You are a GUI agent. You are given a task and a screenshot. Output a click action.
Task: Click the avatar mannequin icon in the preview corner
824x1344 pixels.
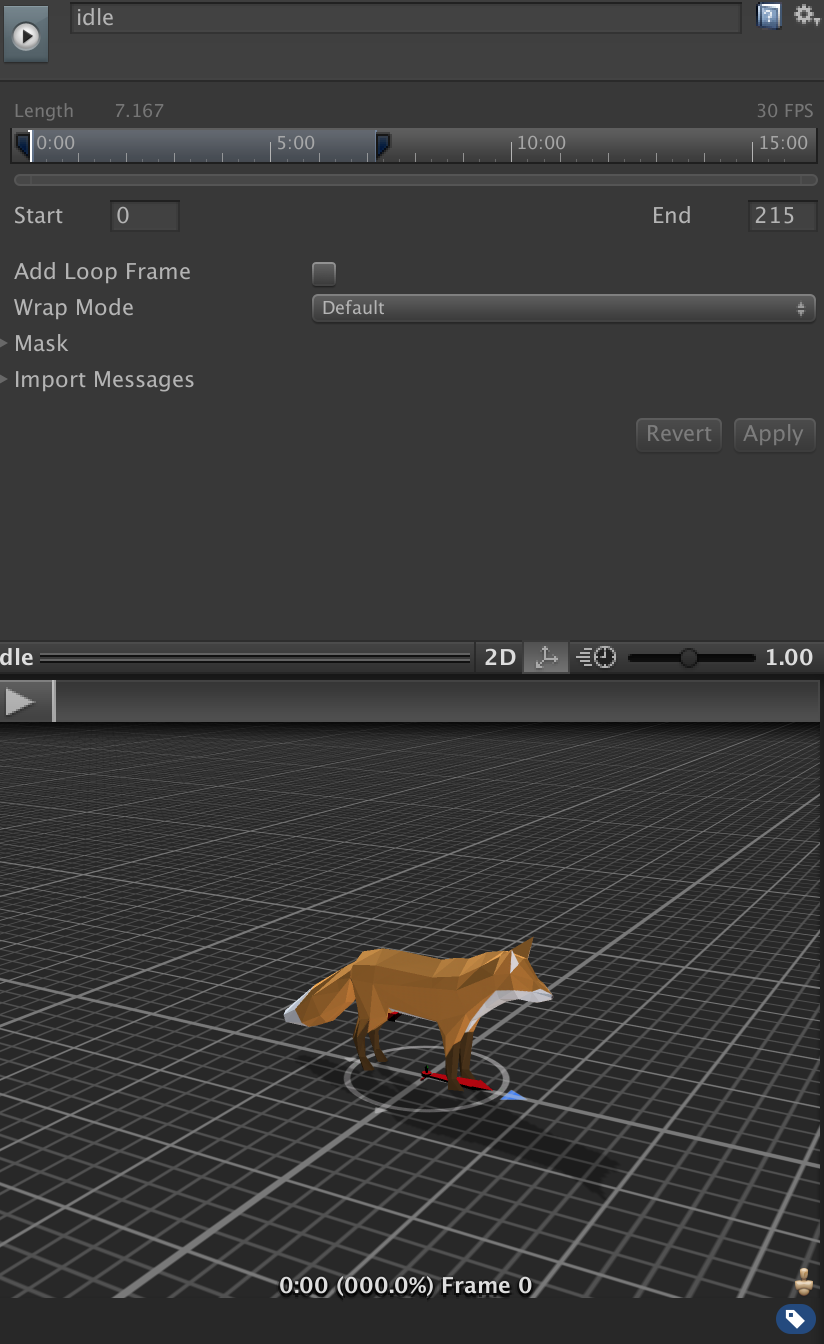click(803, 1281)
